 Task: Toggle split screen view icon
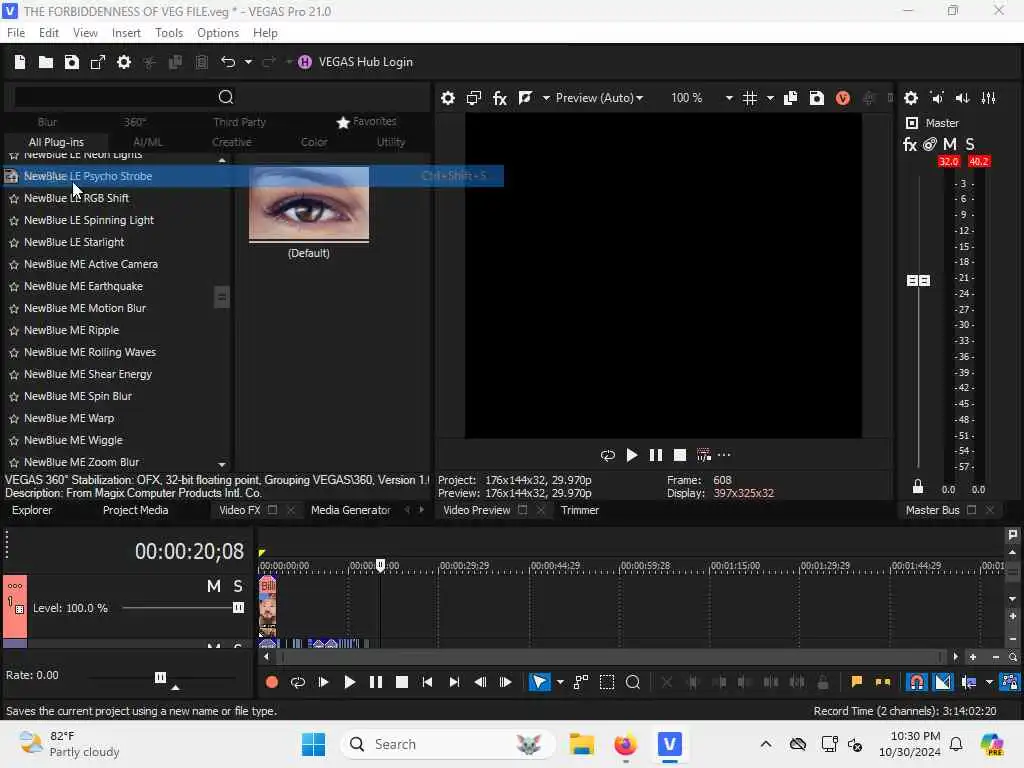tap(525, 98)
